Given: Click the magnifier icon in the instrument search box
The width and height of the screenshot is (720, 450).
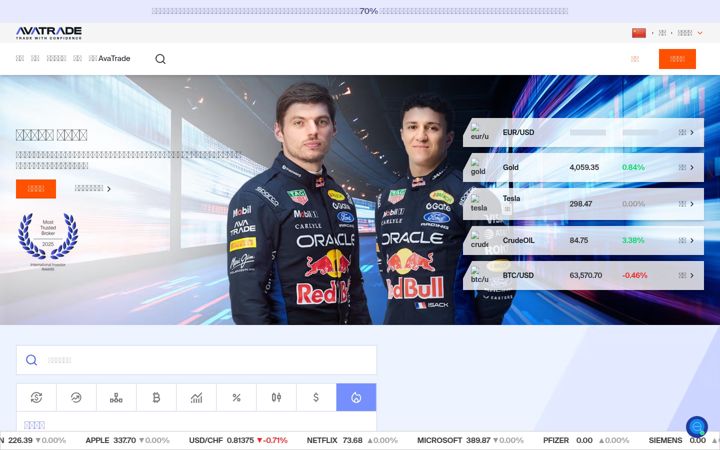Looking at the screenshot, I should point(31,360).
